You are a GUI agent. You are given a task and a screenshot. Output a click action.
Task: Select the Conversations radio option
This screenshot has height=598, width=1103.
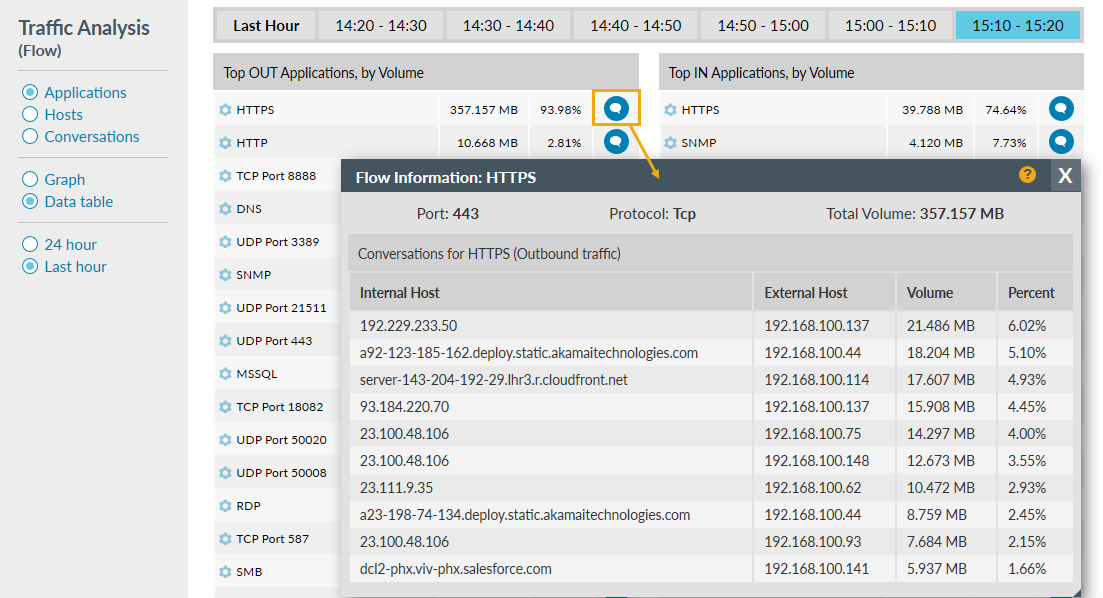point(30,137)
